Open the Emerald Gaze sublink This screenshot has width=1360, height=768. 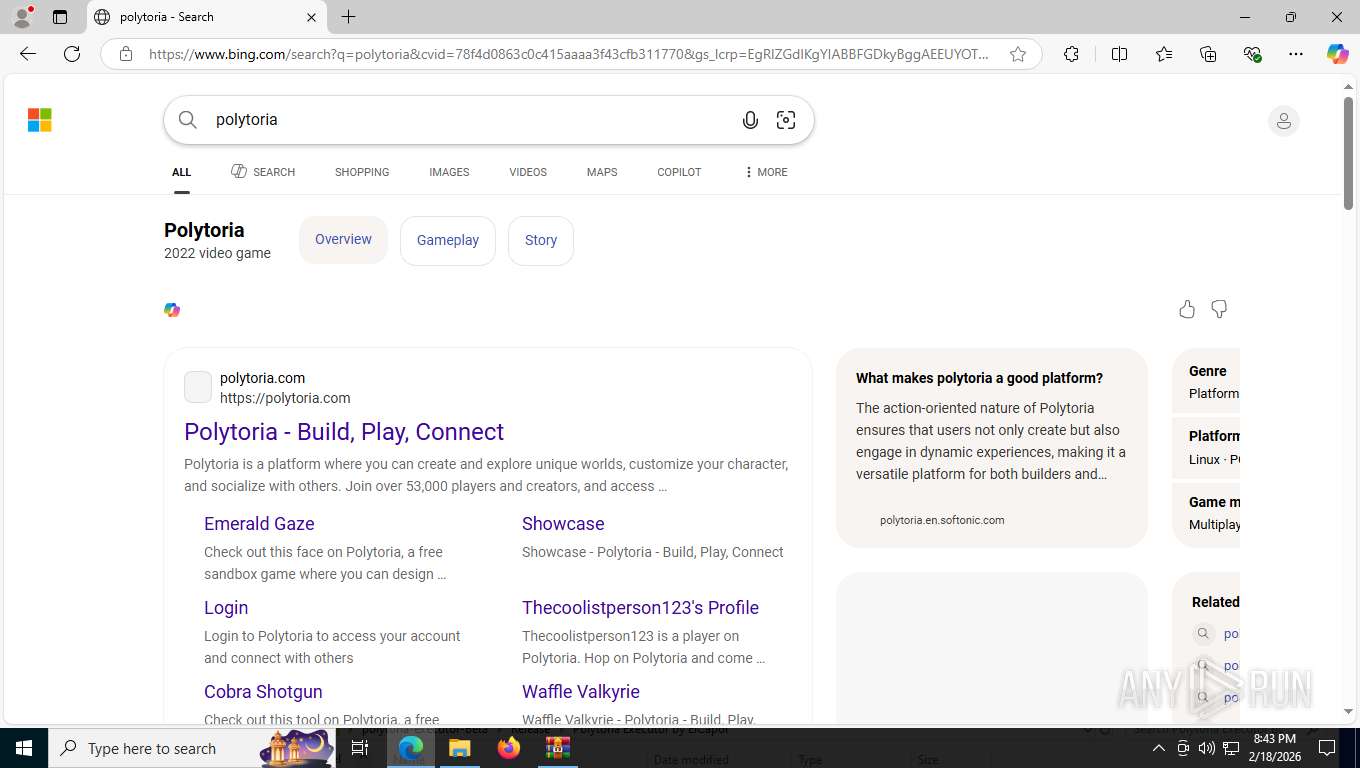coord(259,524)
